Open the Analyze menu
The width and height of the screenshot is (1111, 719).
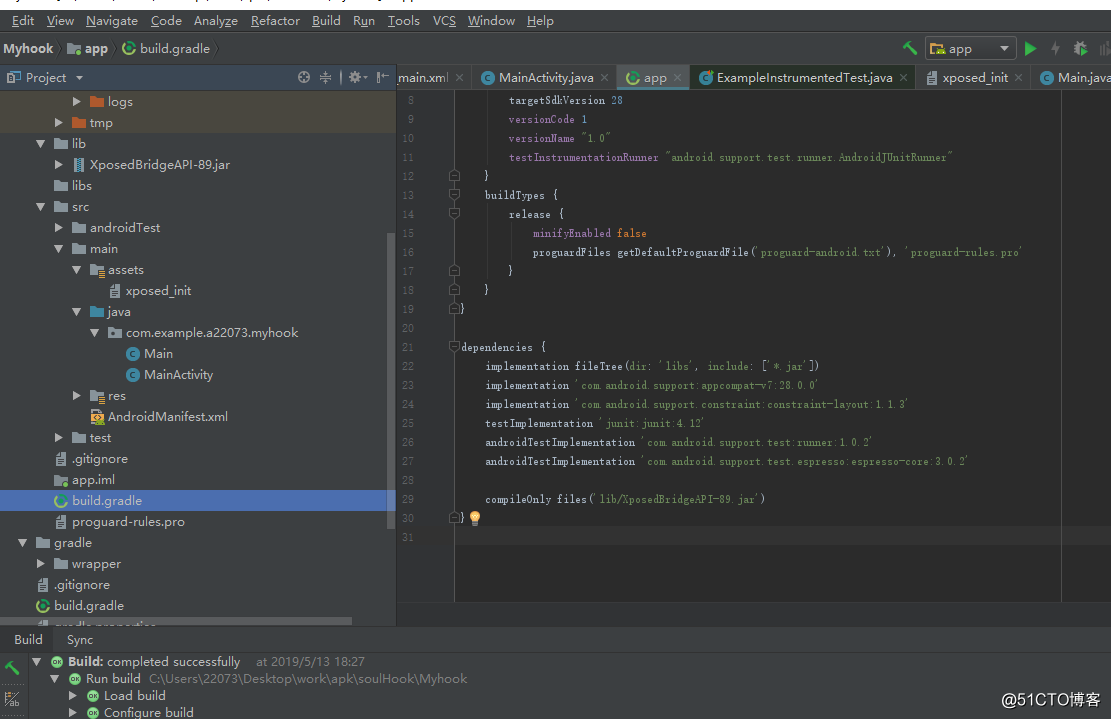[x=215, y=21]
